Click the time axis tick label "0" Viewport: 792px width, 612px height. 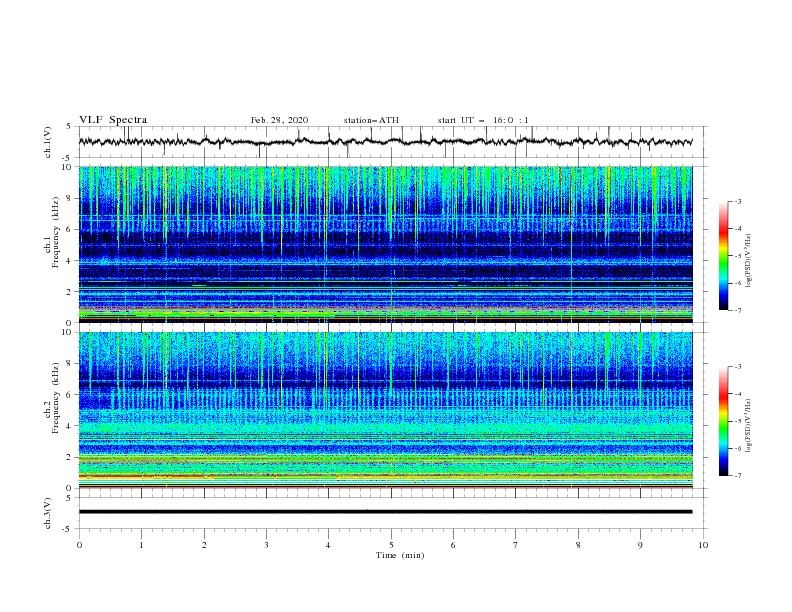[79, 545]
